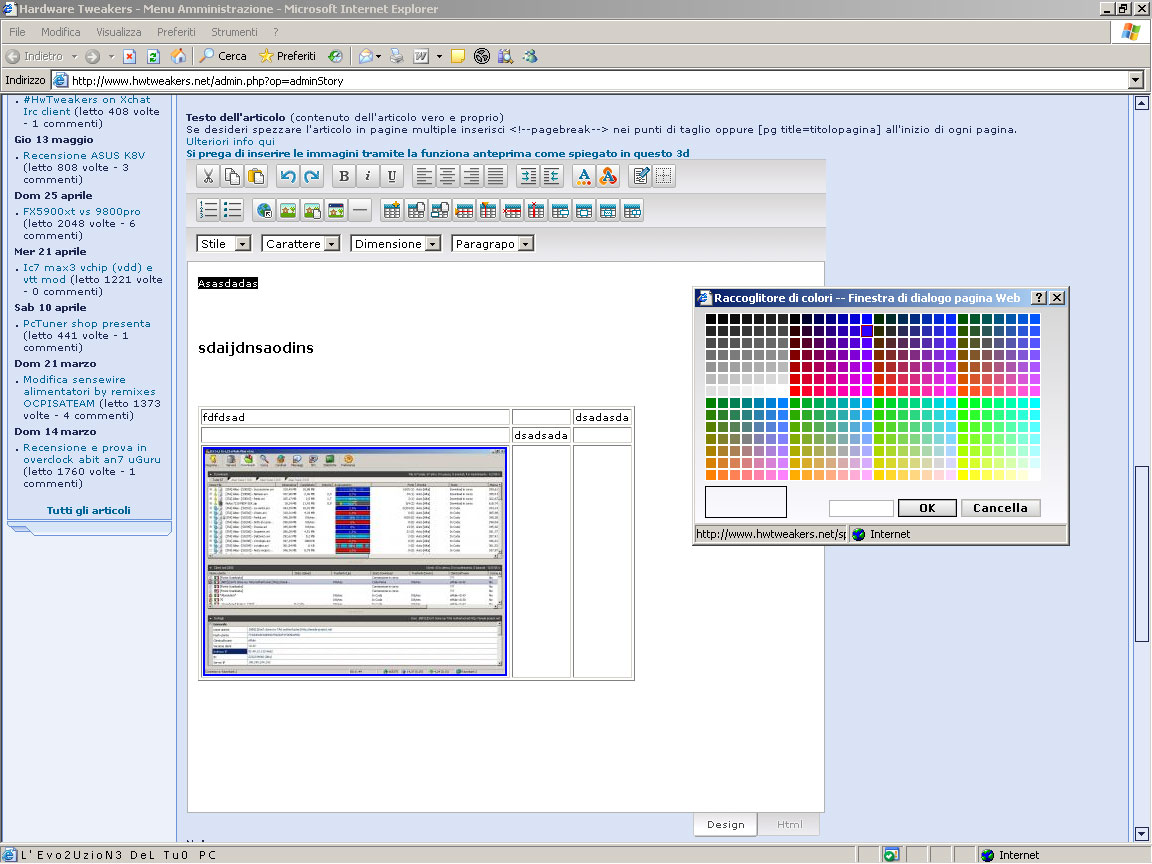The width and height of the screenshot is (1152, 864).
Task: Open the text color picker icon
Action: [584, 177]
